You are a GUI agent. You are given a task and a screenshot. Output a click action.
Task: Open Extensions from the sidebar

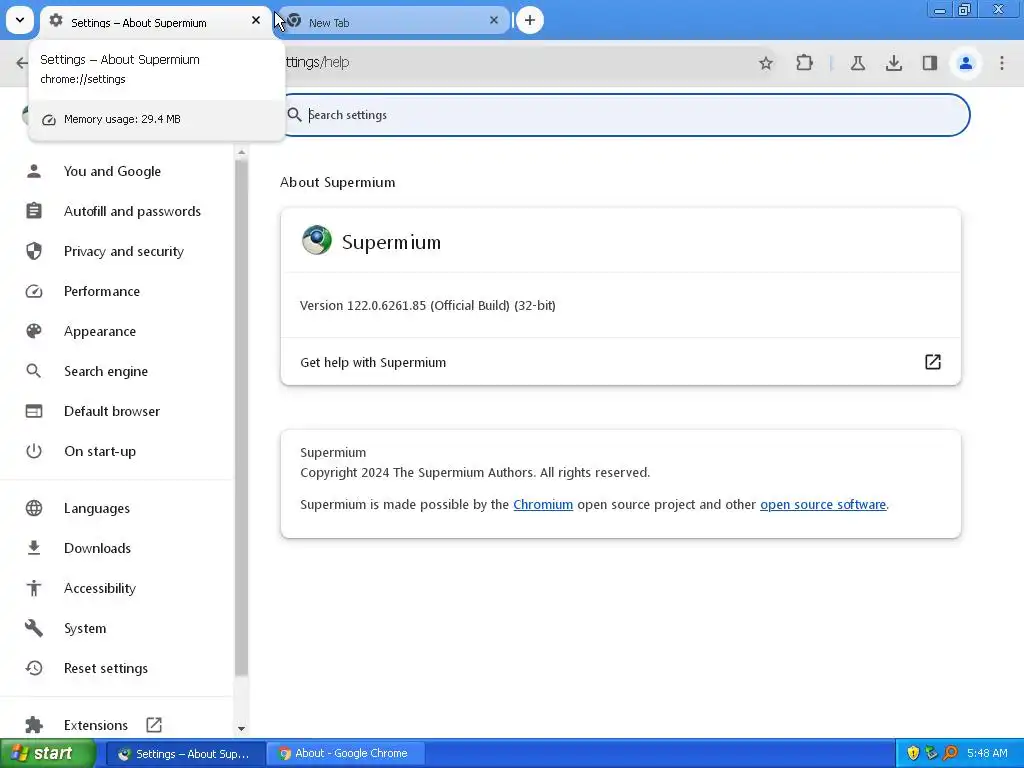coord(95,725)
